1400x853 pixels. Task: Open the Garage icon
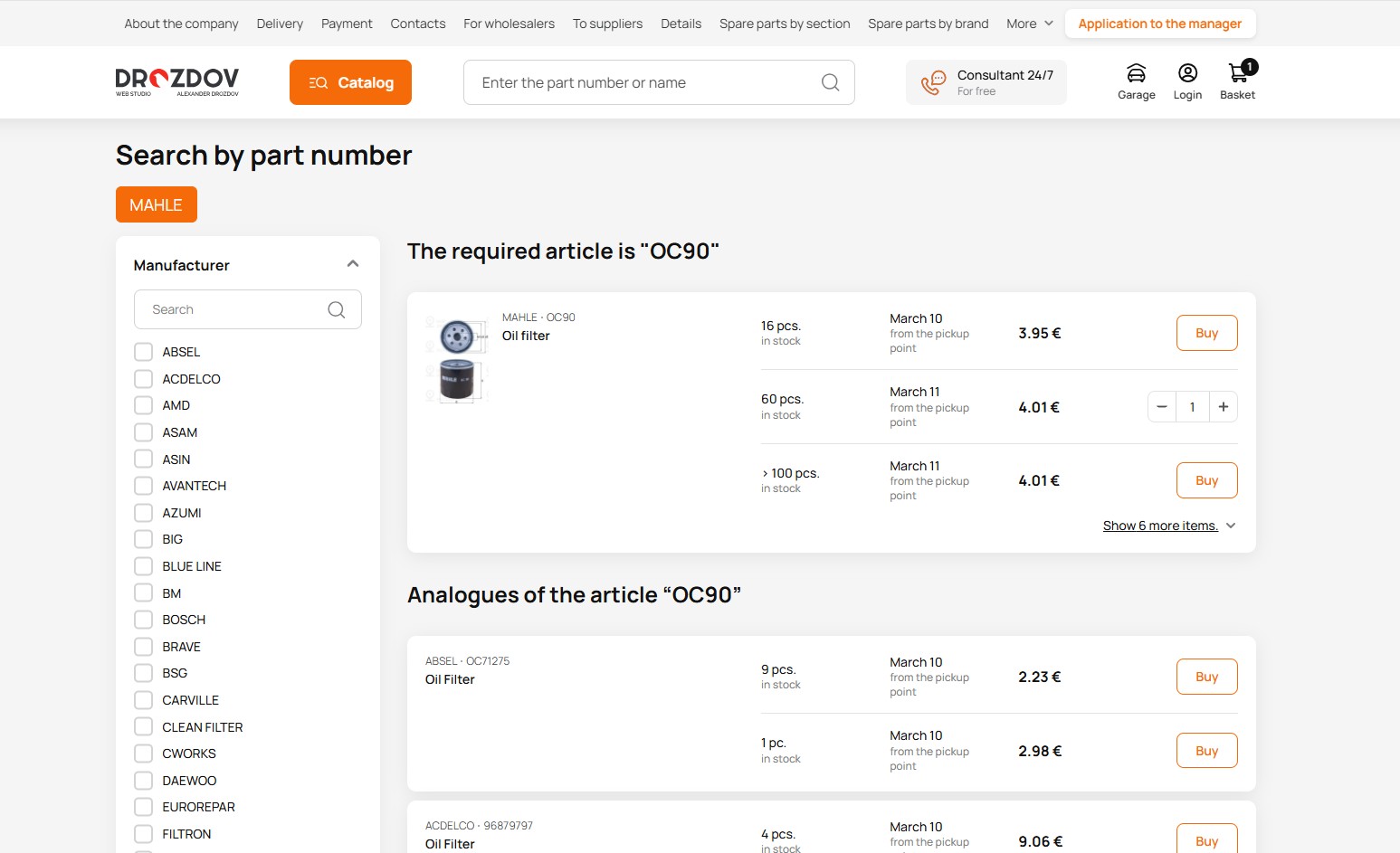(1136, 74)
